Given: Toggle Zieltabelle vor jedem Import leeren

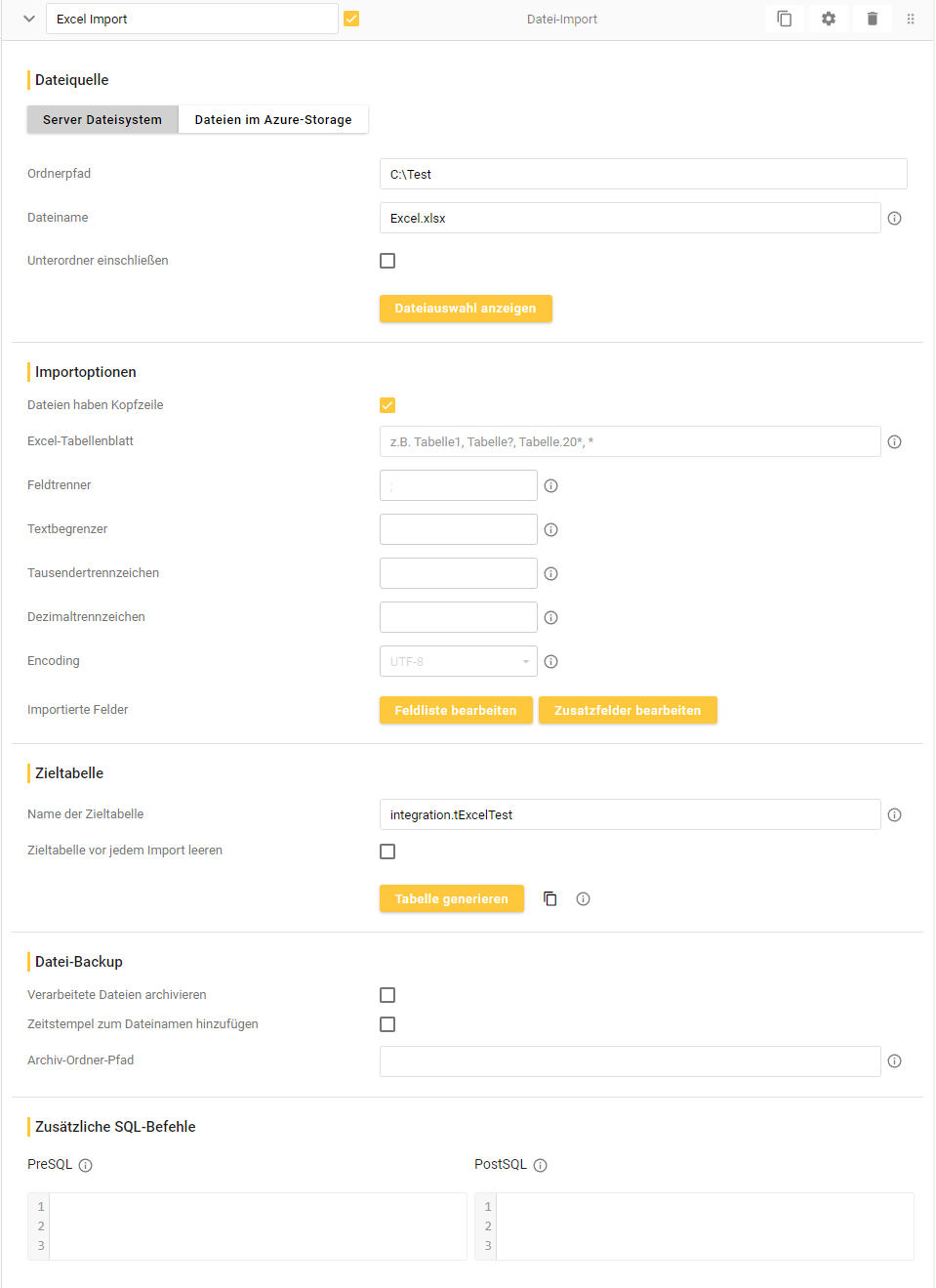Looking at the screenshot, I should (387, 852).
